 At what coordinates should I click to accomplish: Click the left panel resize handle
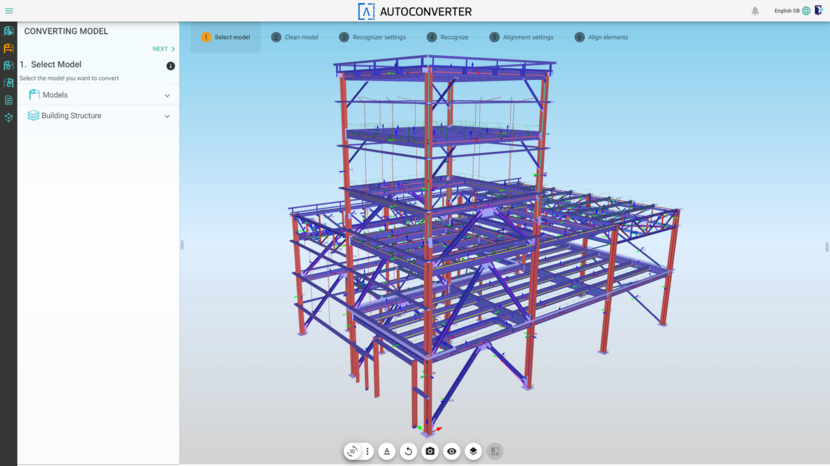[182, 245]
